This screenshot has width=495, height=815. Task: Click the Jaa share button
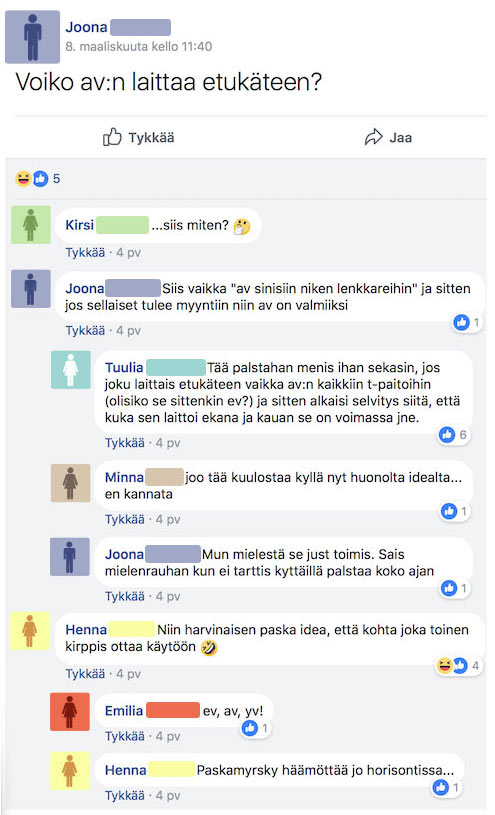(388, 137)
